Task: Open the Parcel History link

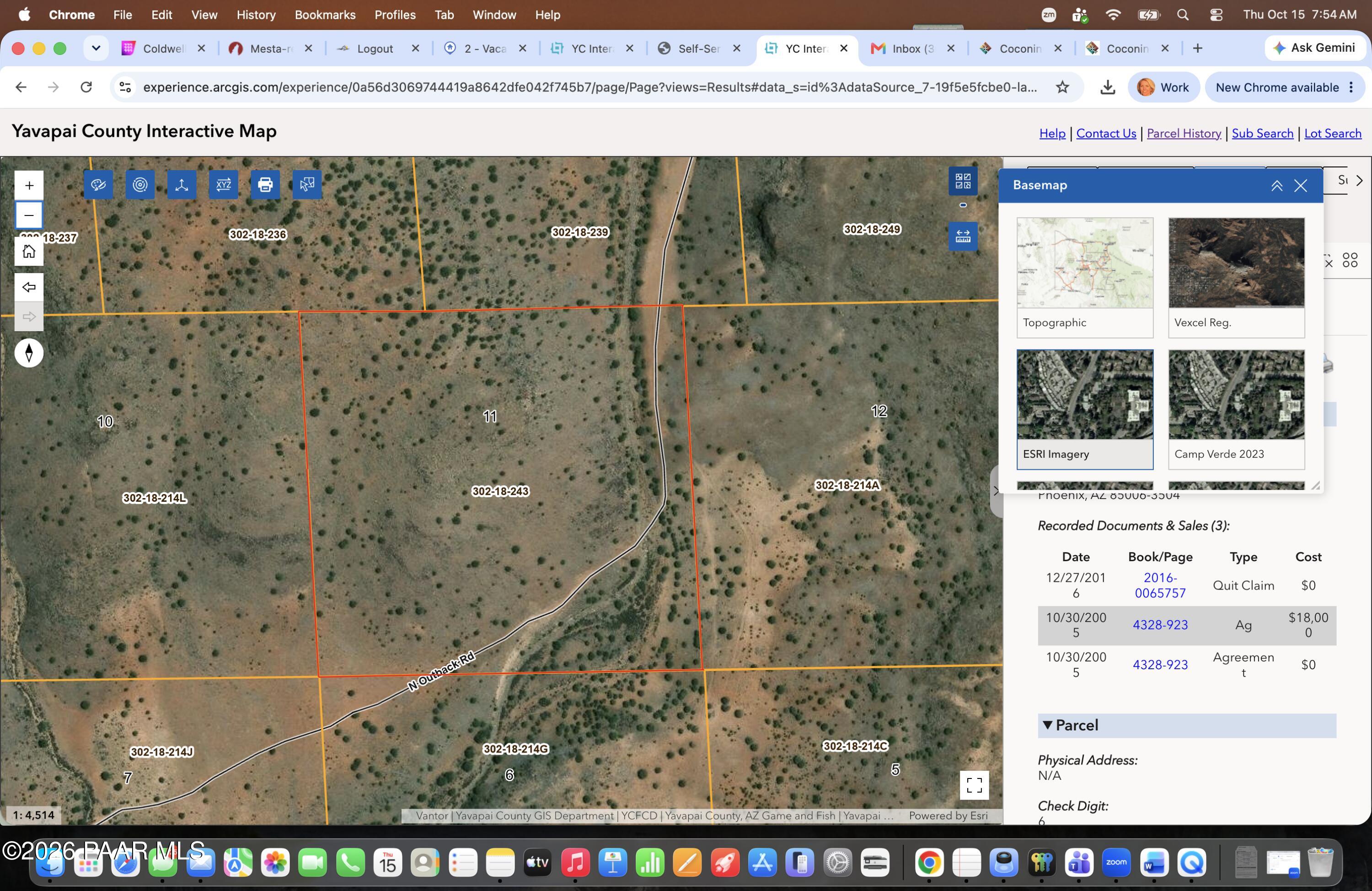Action: click(x=1184, y=133)
